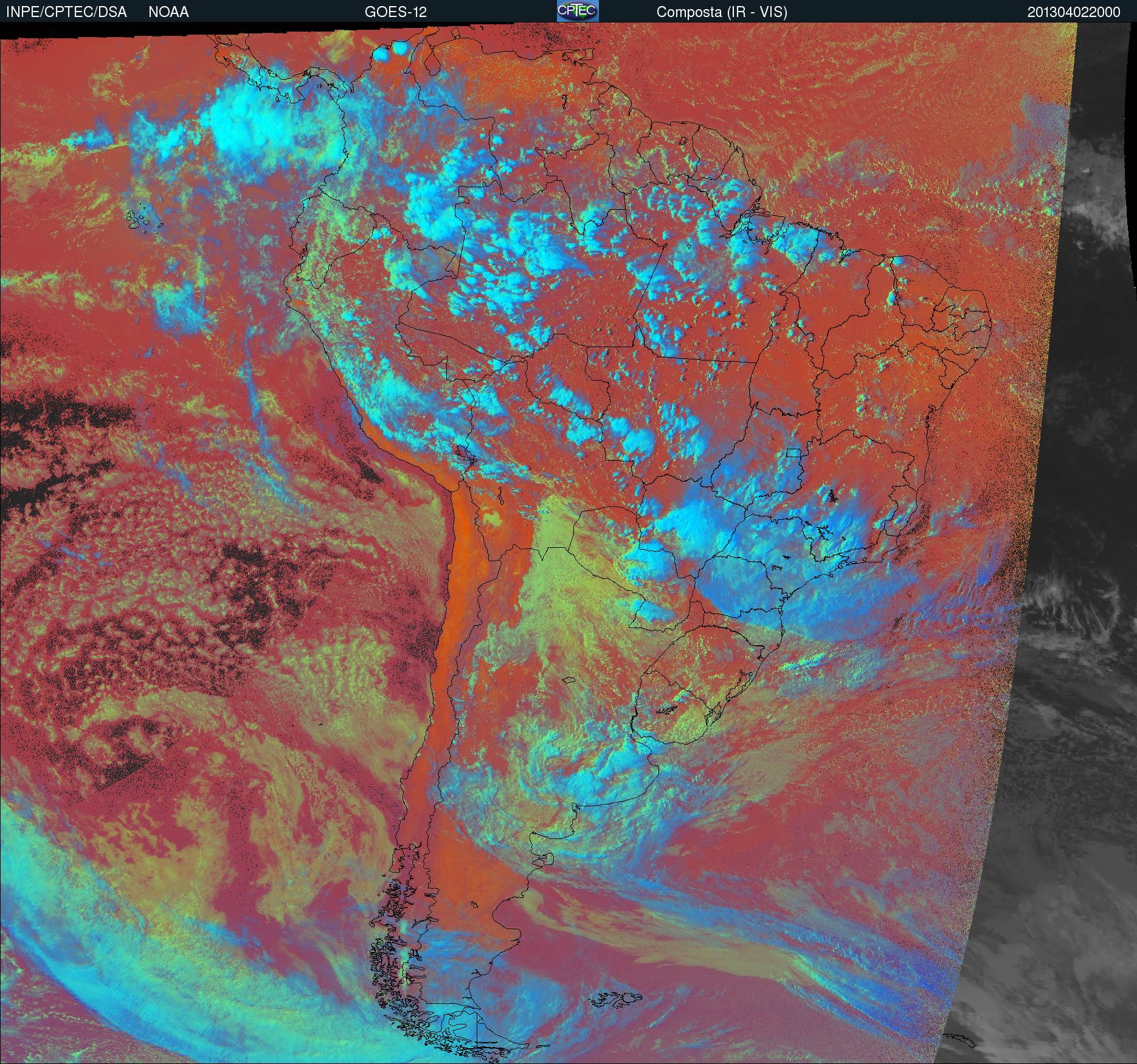Click the NOAA label in header
Viewport: 1137px width, 1064px height.
point(168,12)
